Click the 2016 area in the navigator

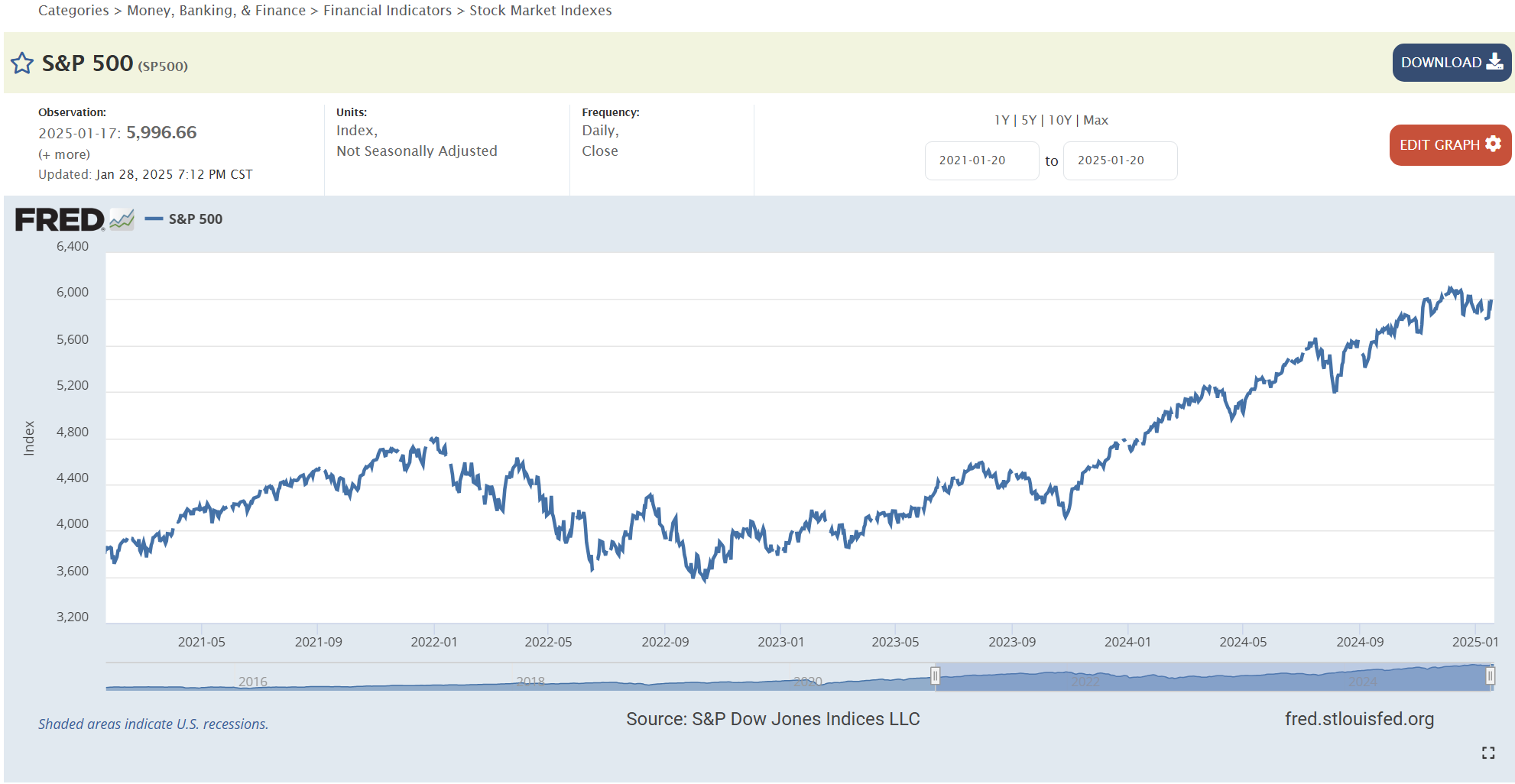click(x=253, y=682)
